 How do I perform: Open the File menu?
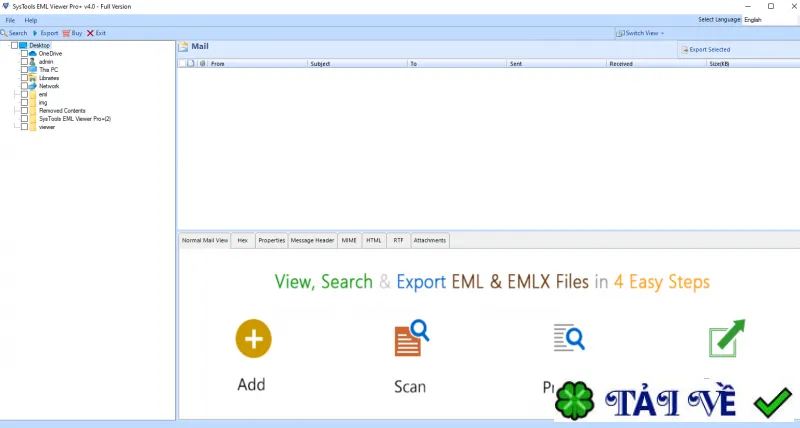10,20
